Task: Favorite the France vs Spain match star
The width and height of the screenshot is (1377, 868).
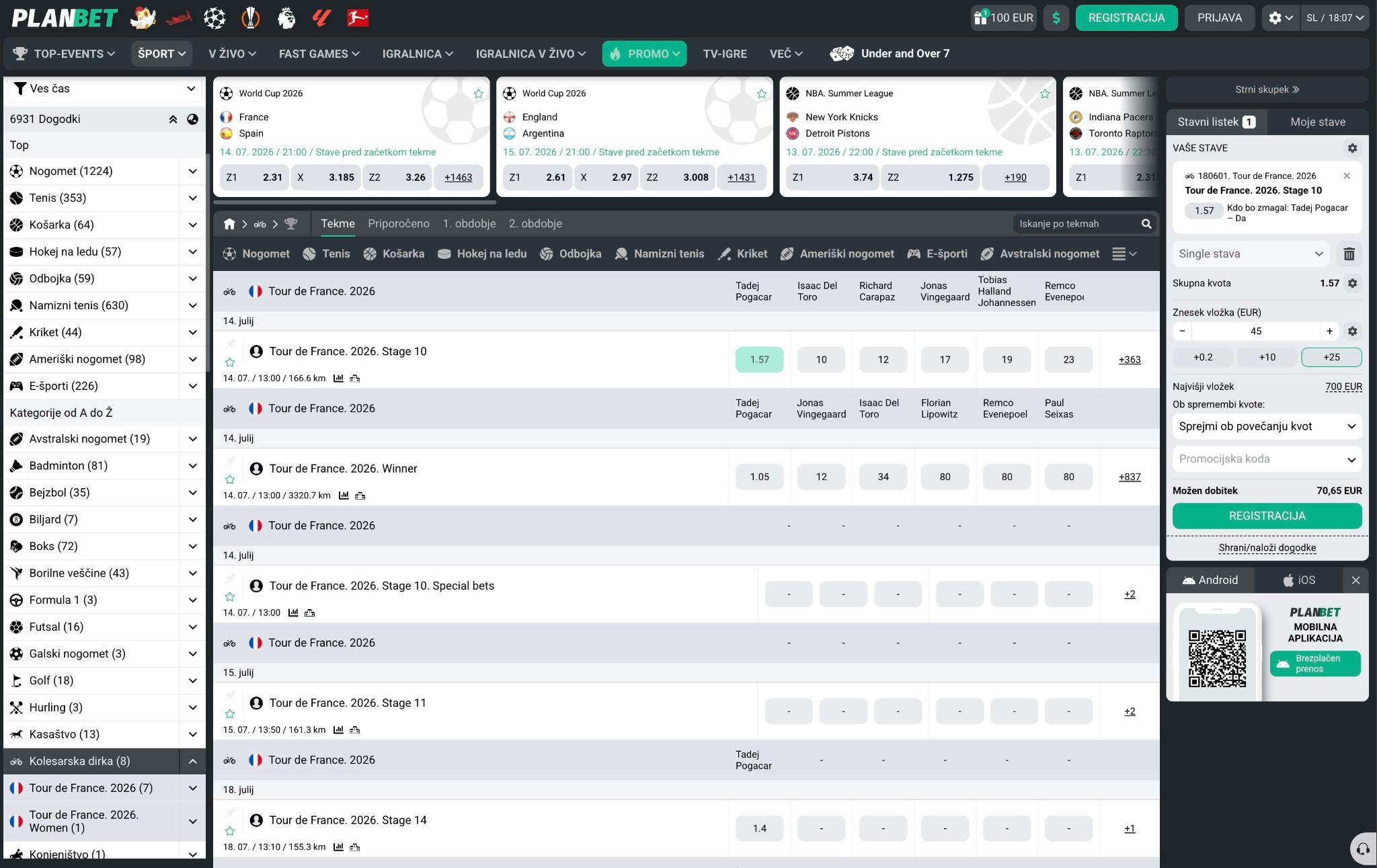Action: click(478, 93)
